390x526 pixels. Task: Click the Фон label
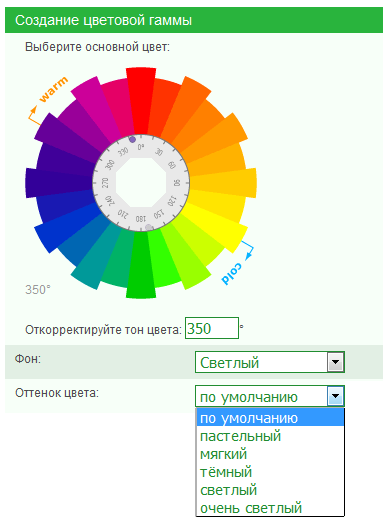pyautogui.click(x=27, y=359)
